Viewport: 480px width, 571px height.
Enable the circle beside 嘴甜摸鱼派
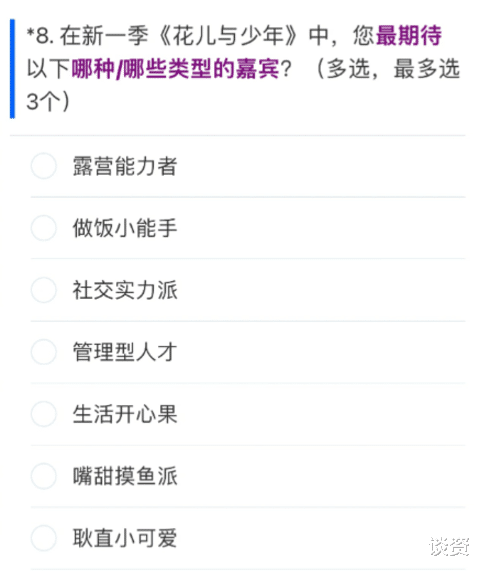[x=44, y=476]
